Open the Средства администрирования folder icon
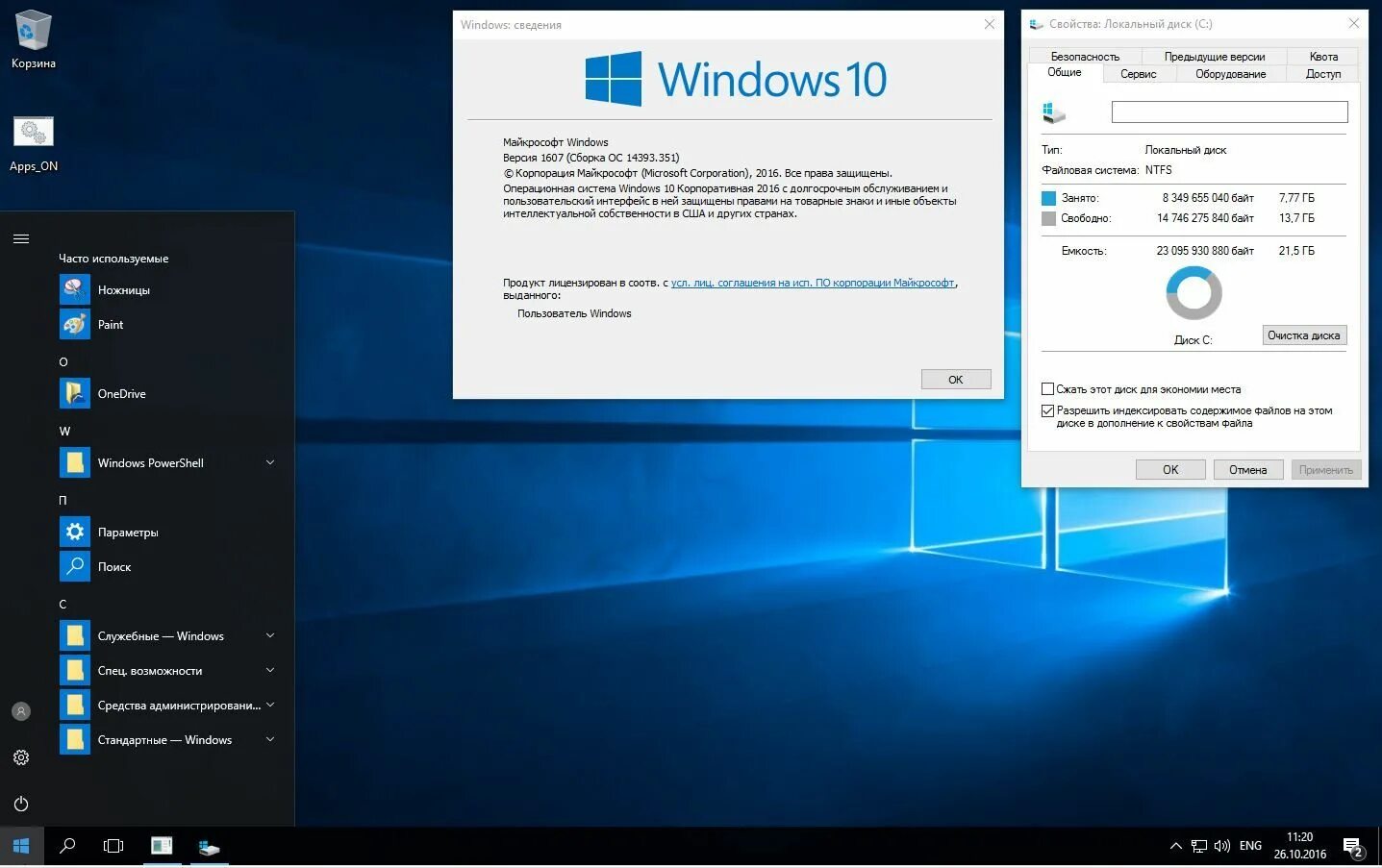This screenshot has height=868, width=1382. (x=75, y=705)
